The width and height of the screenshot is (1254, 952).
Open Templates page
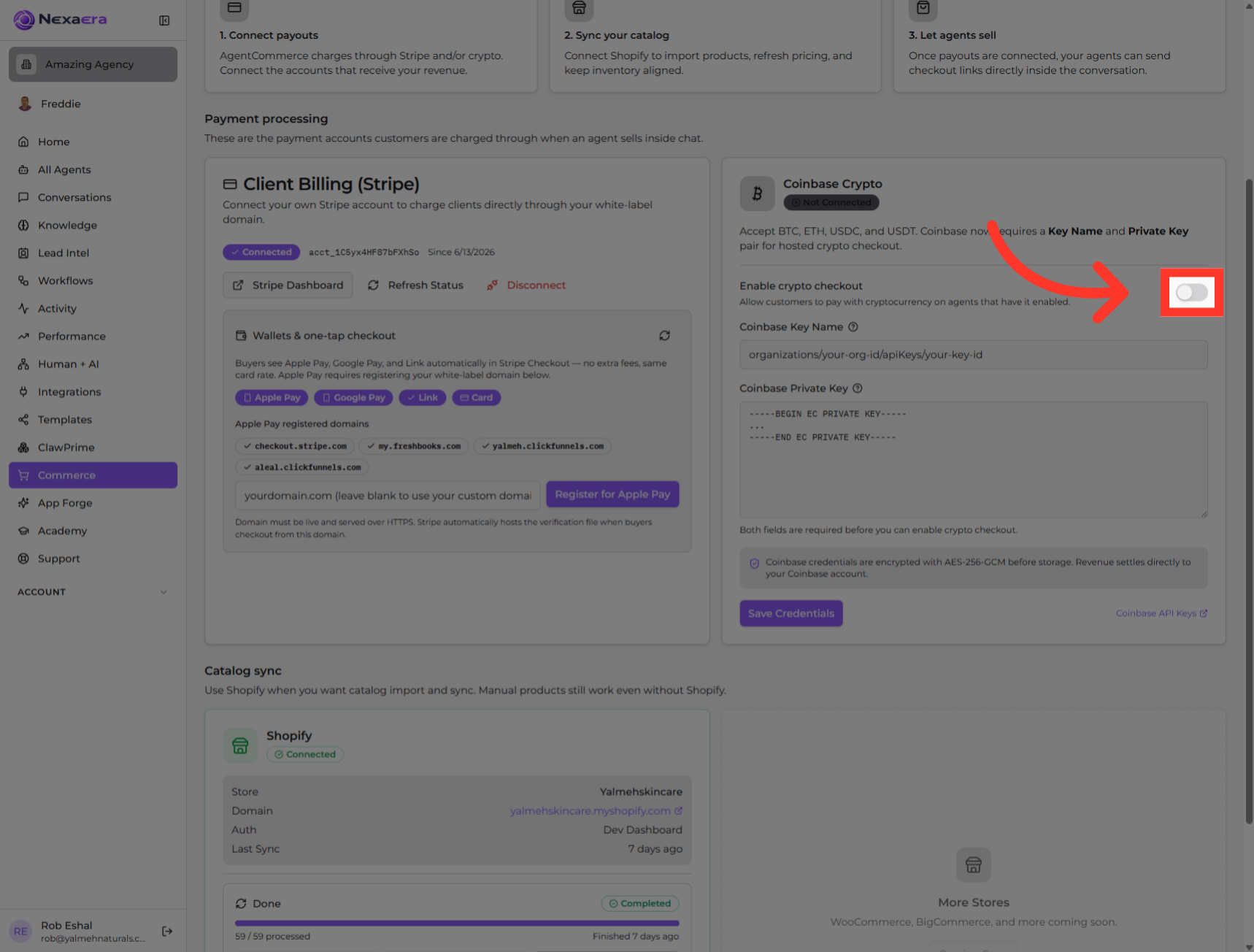pos(93,419)
